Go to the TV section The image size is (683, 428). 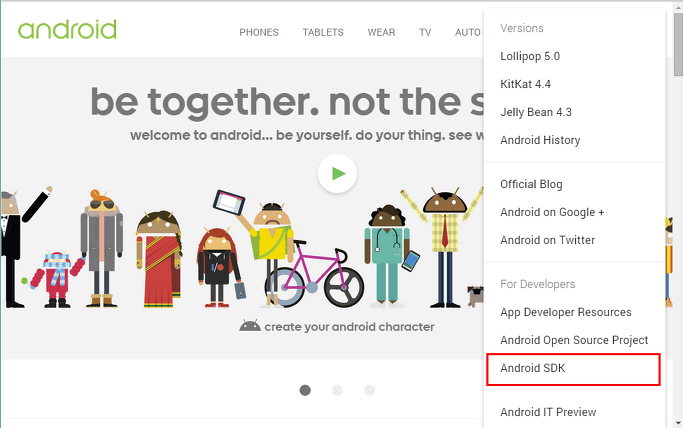[x=425, y=32]
